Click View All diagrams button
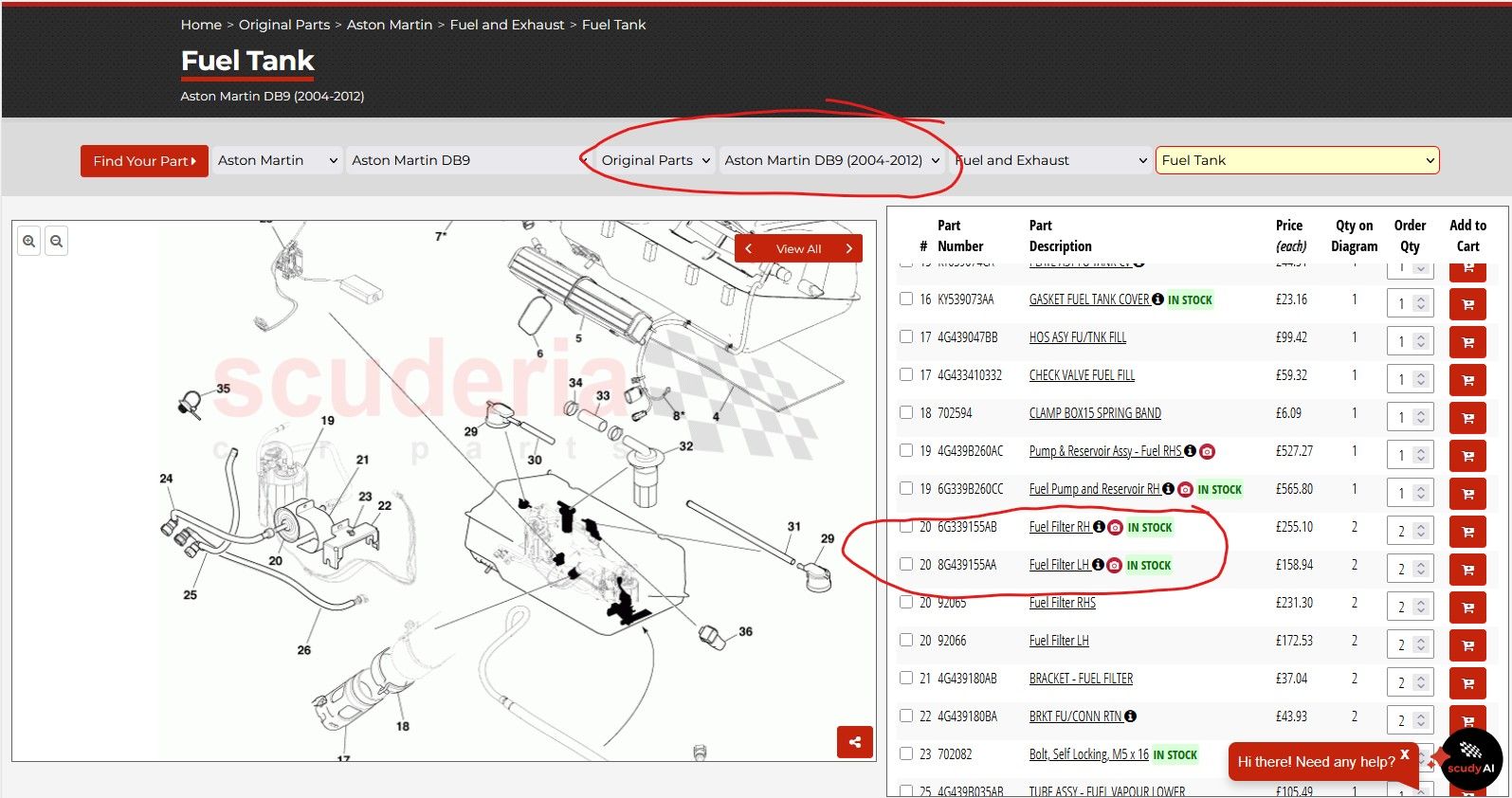 coord(798,248)
